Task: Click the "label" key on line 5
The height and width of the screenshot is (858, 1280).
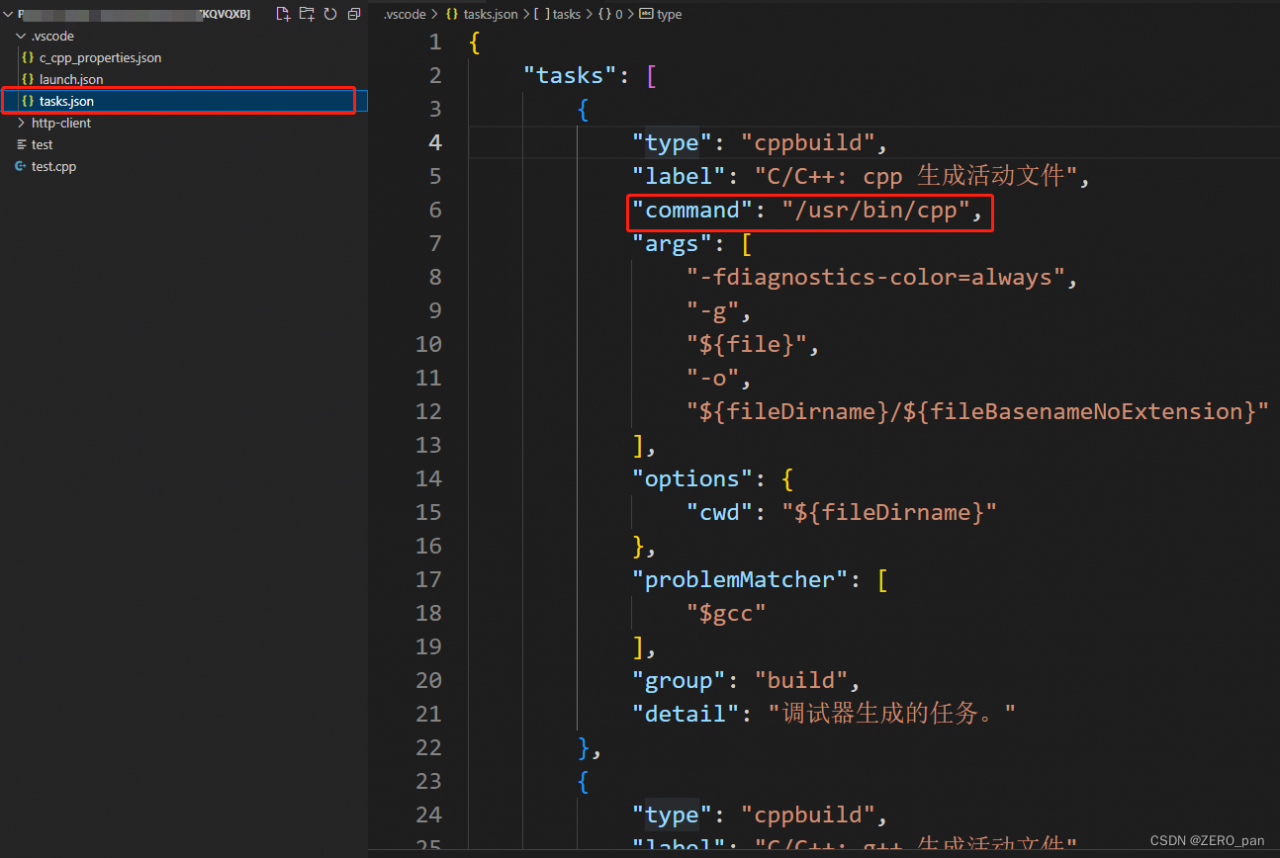Action: (x=678, y=177)
